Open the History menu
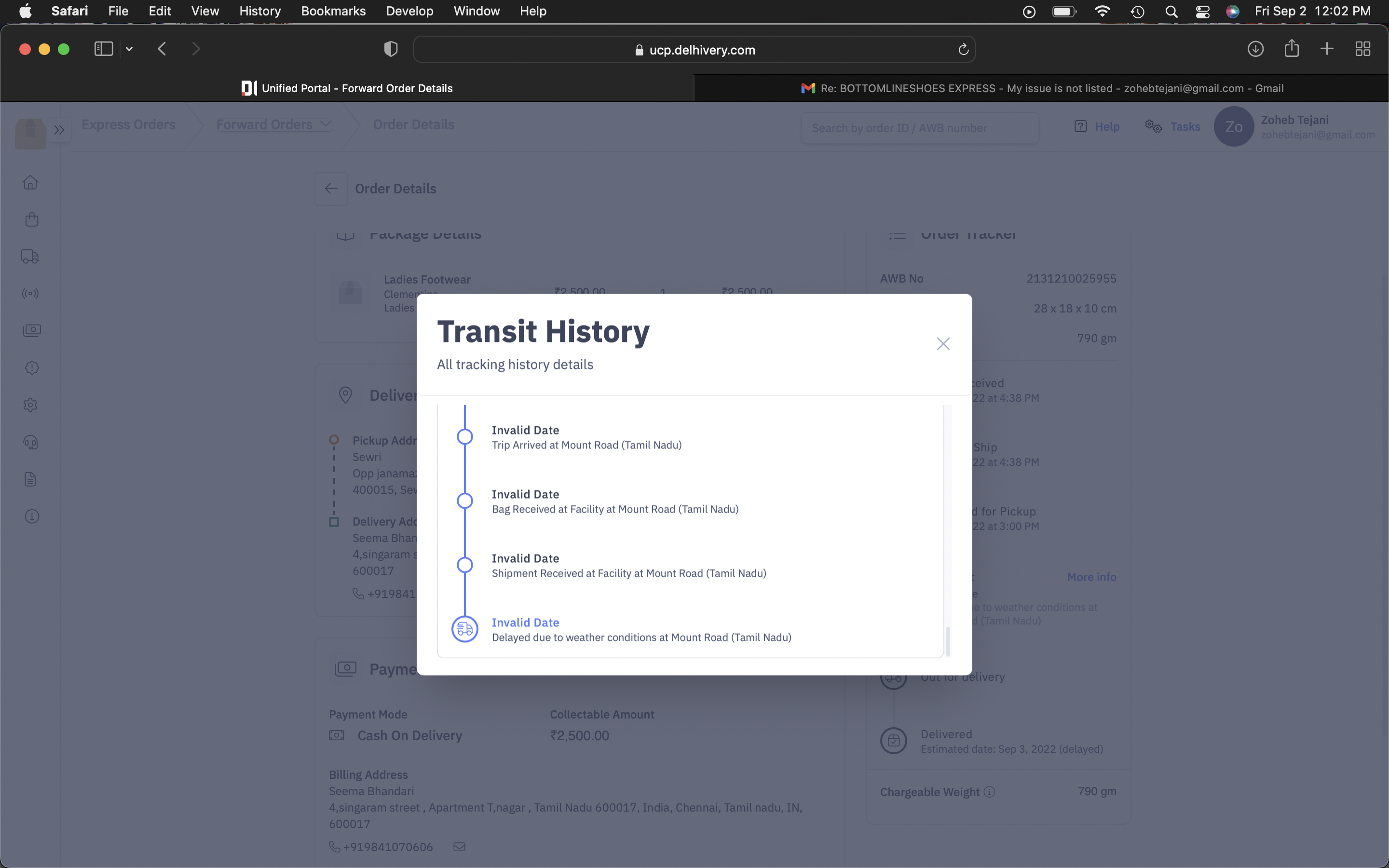The image size is (1389, 868). click(x=259, y=11)
